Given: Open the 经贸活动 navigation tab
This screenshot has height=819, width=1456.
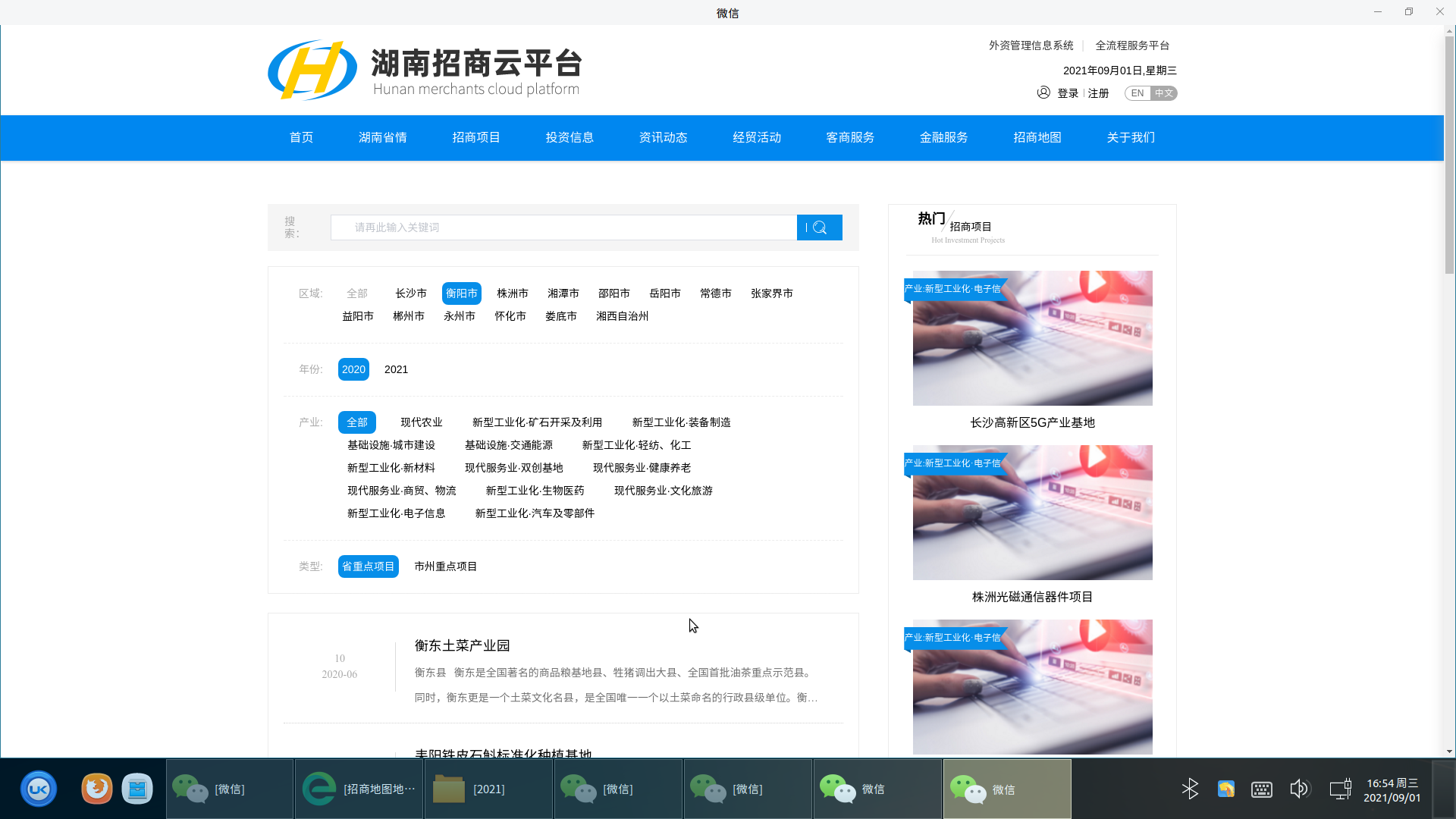Looking at the screenshot, I should click(x=757, y=137).
